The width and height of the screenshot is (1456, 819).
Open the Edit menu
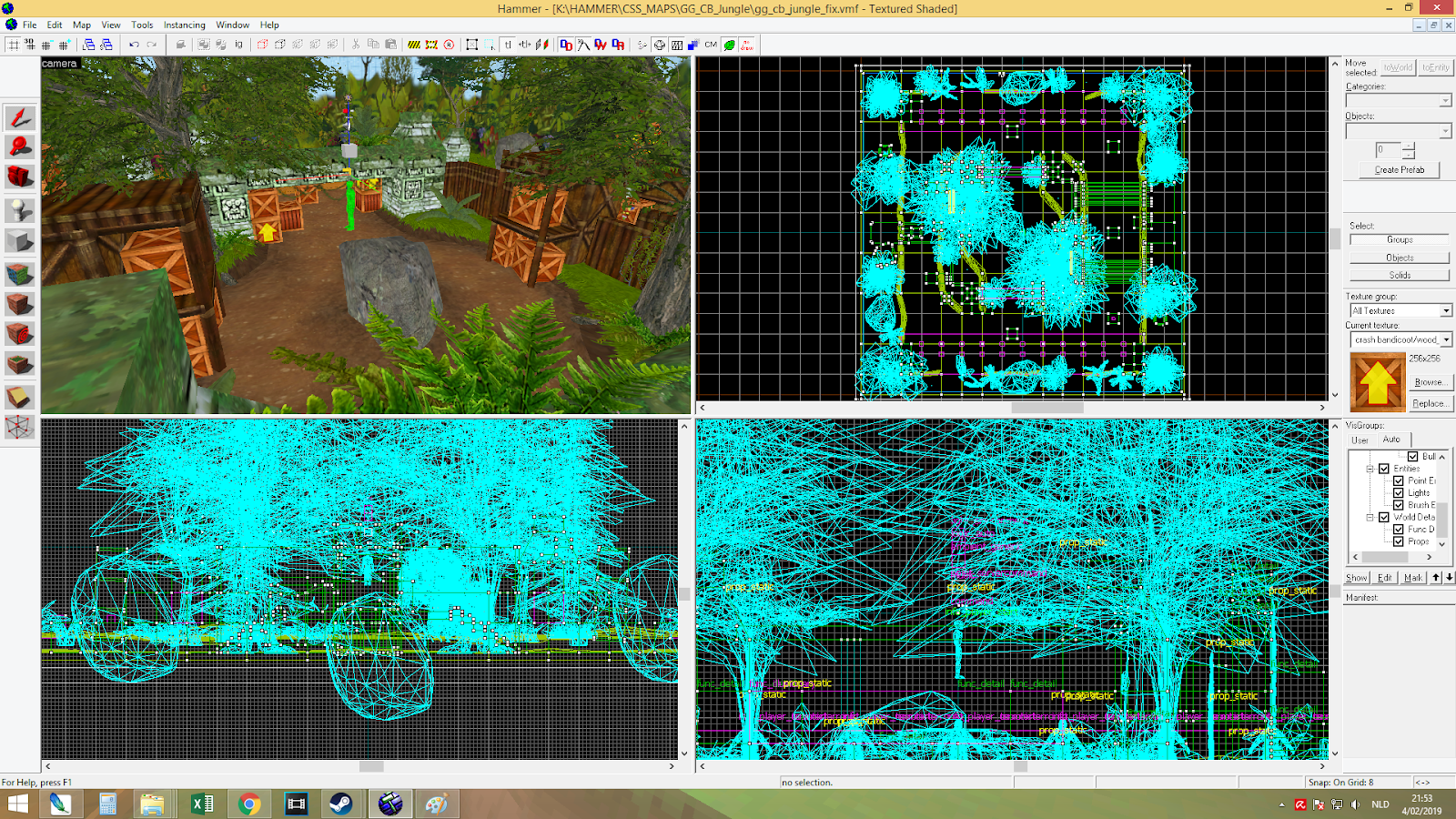55,25
